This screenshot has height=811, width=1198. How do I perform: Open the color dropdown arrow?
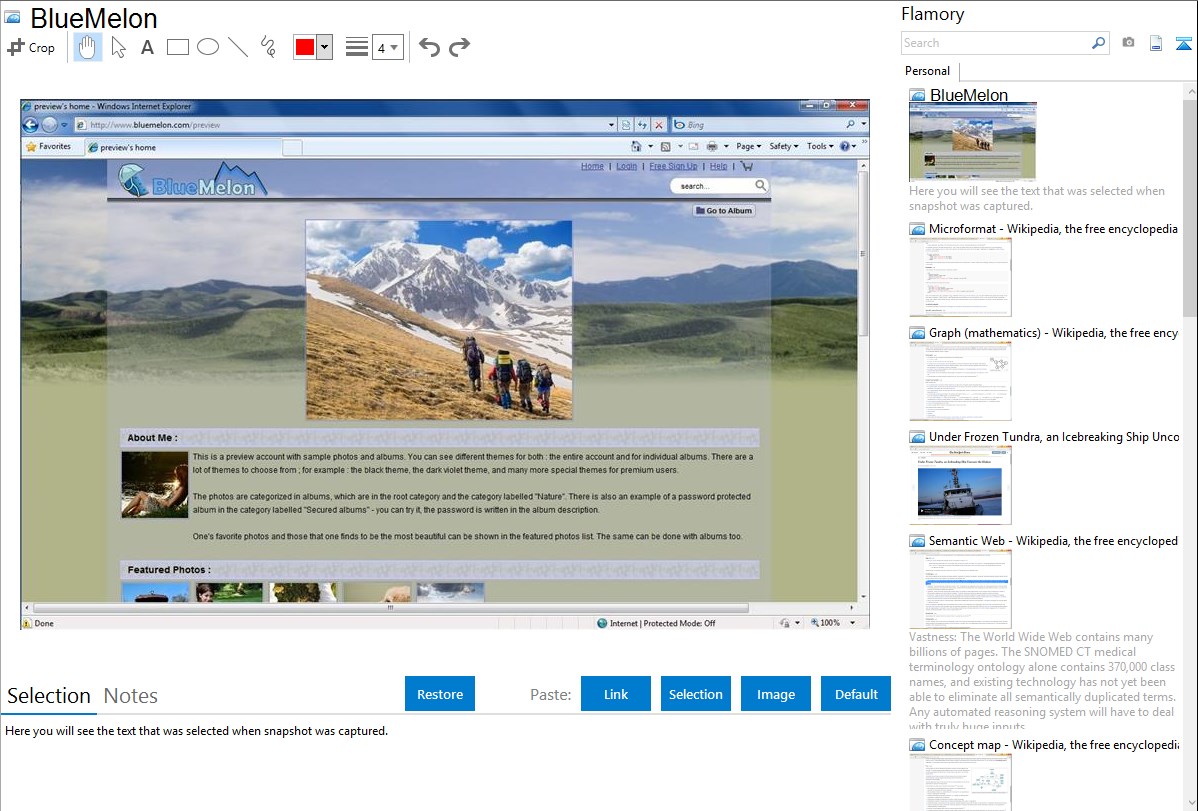tap(325, 47)
